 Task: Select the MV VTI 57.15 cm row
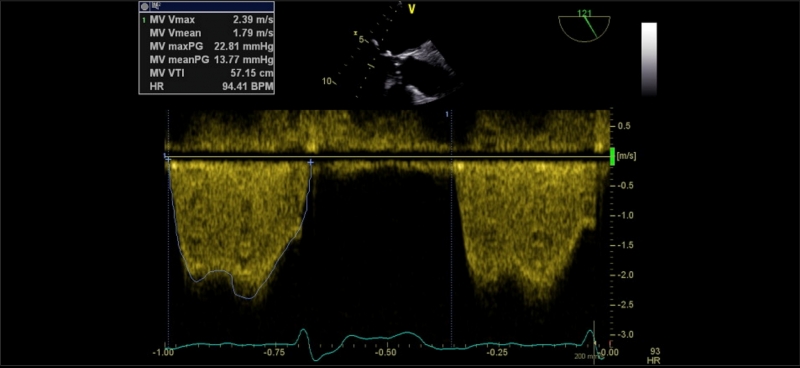(x=207, y=73)
